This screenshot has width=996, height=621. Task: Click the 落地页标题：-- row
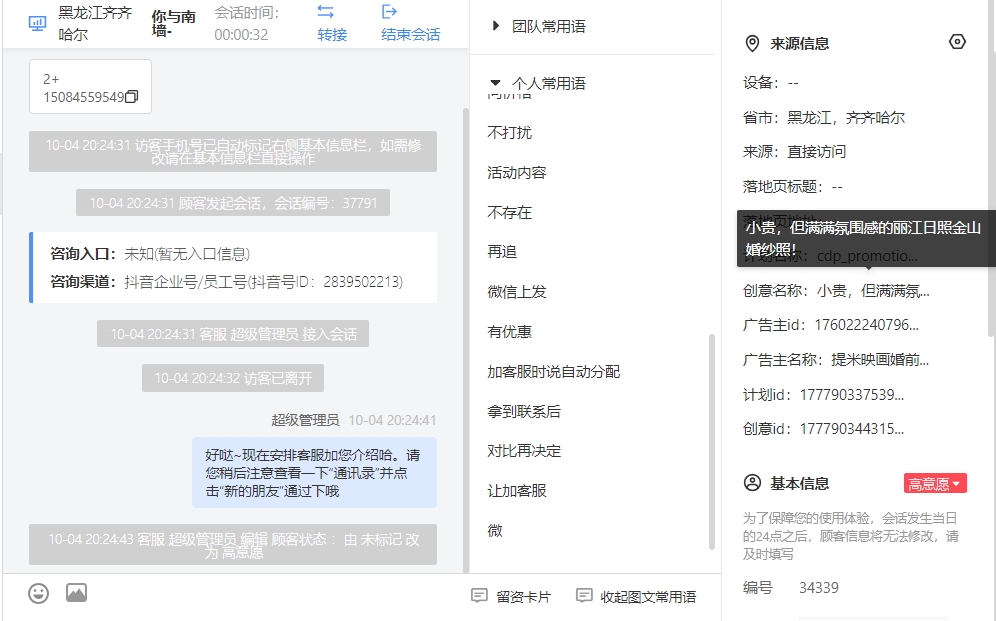coord(793,187)
